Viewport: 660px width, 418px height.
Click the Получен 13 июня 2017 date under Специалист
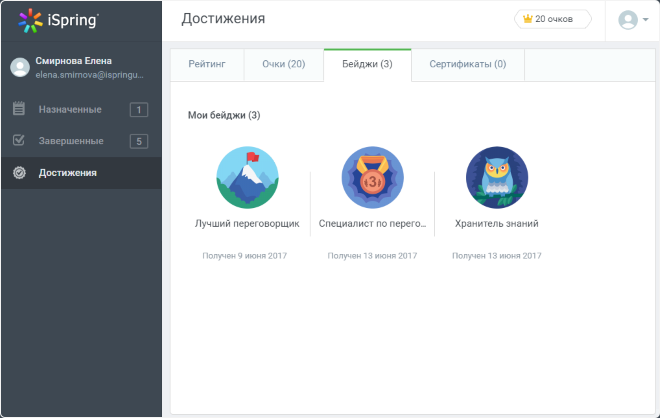point(373,256)
